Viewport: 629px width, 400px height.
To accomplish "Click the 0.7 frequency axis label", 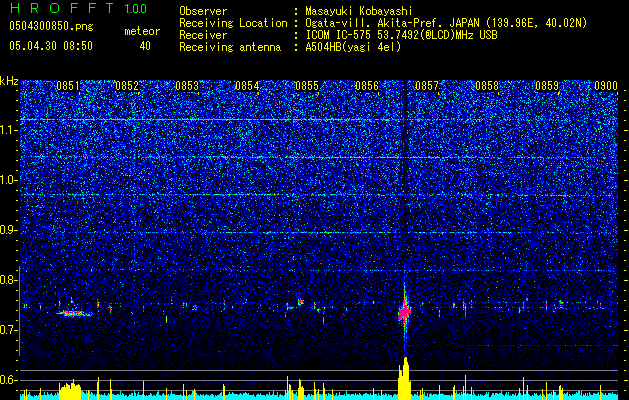I will [x=8, y=330].
